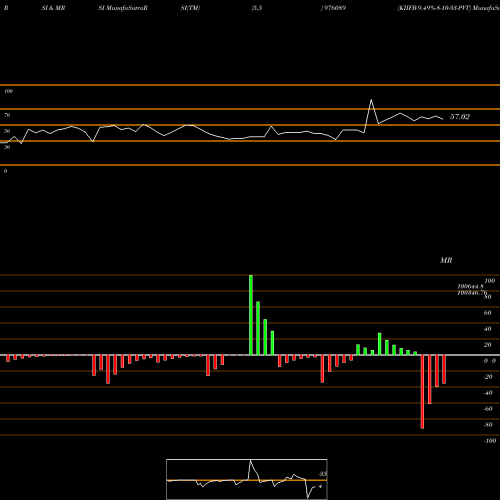Click the MR axis label -60

pos(488,409)
